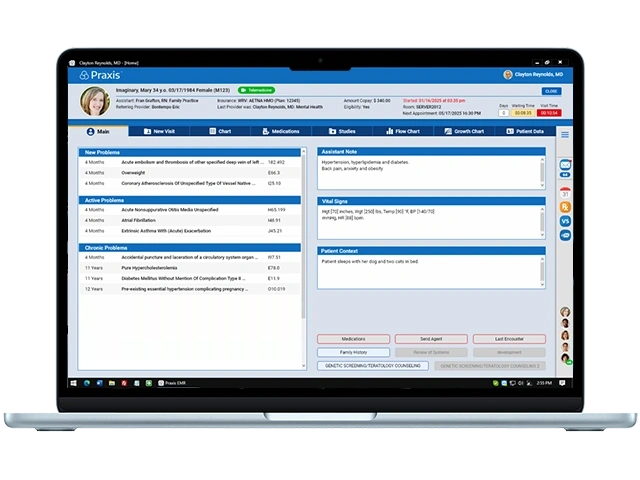Click the VS vital signs sidebar icon
This screenshot has height=480, width=640.
(565, 221)
